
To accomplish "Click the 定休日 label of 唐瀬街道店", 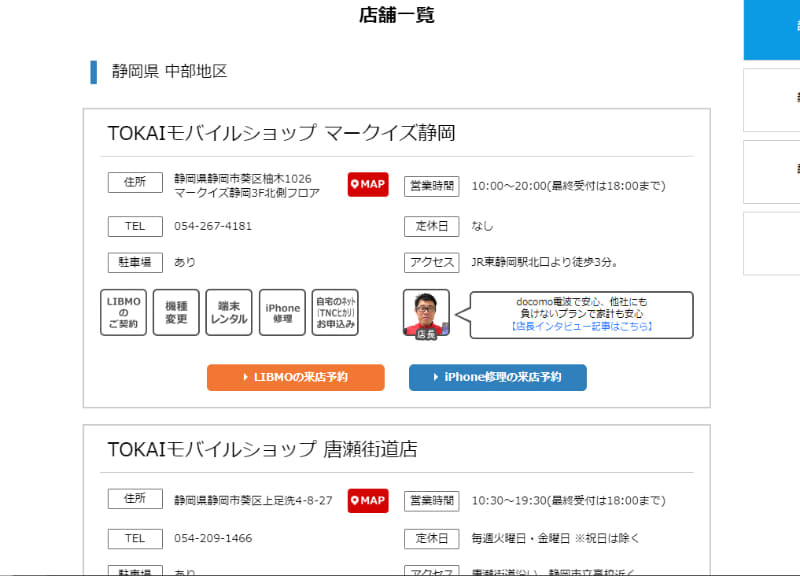I will click(431, 538).
